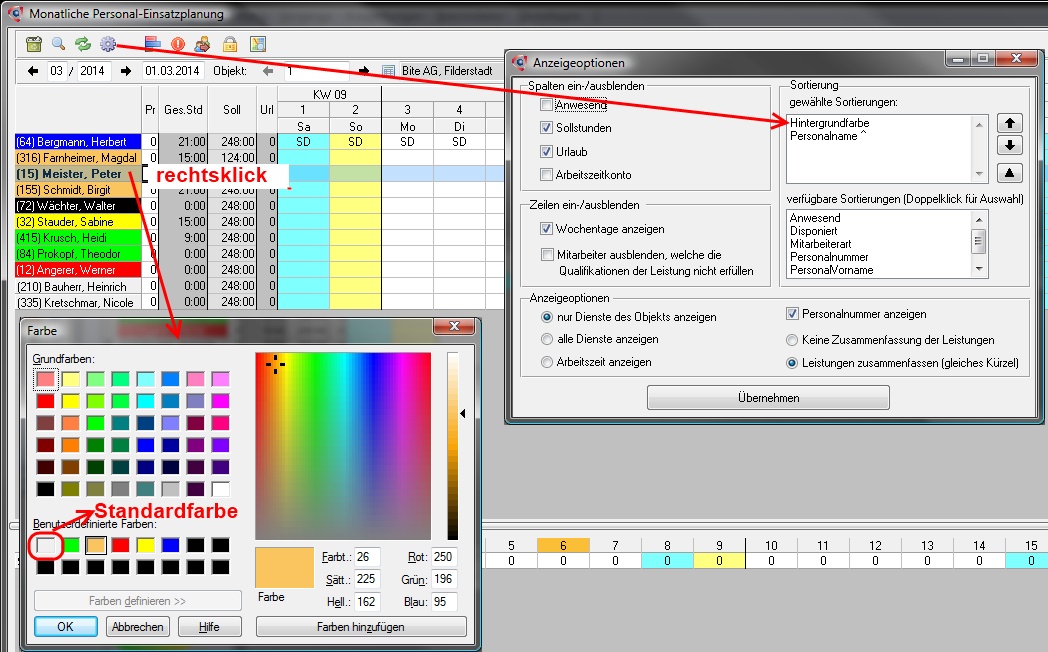Move selected sorting up with up arrow
The height and width of the screenshot is (652, 1048).
coord(1010,123)
